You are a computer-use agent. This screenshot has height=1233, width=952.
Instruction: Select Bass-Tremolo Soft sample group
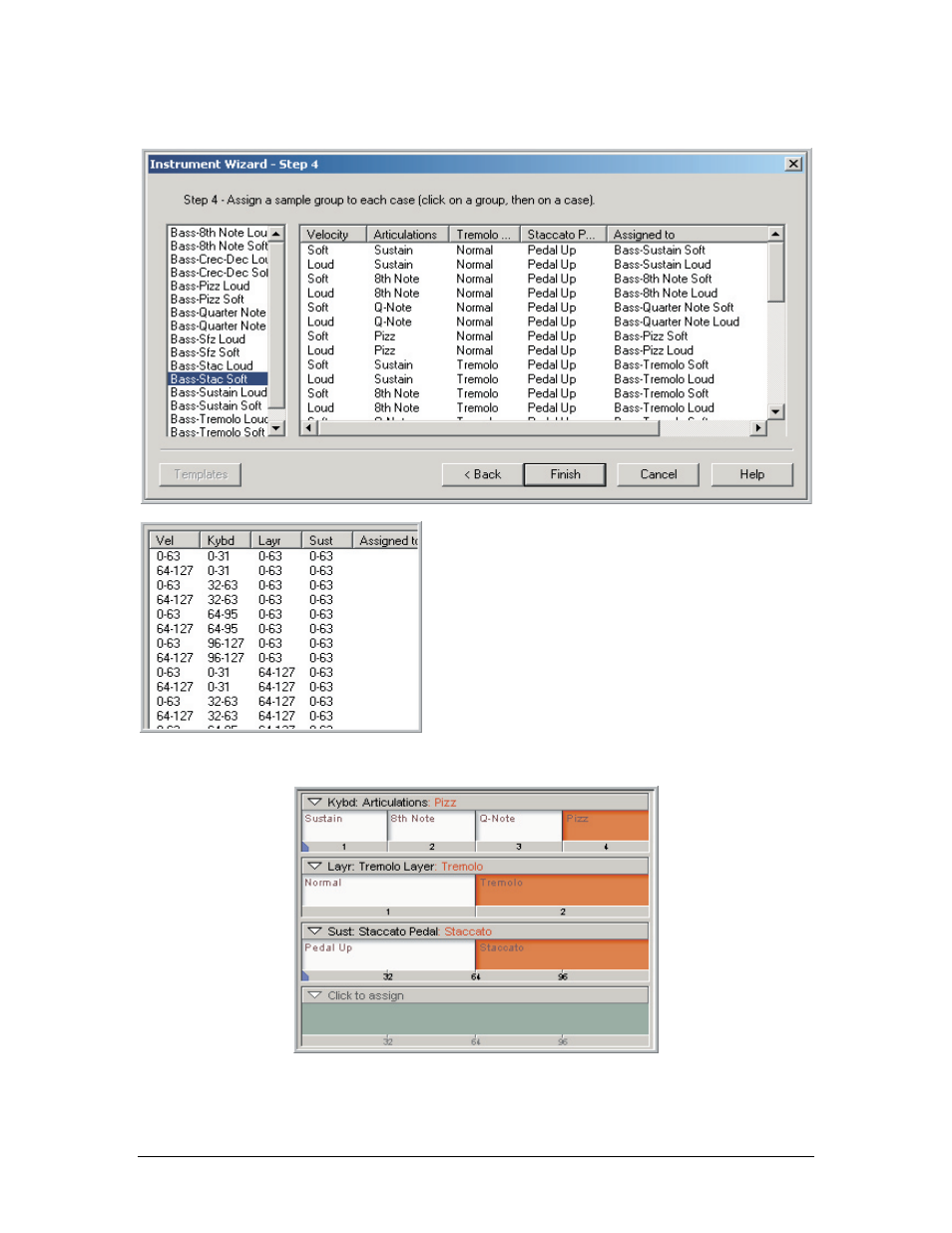click(219, 432)
